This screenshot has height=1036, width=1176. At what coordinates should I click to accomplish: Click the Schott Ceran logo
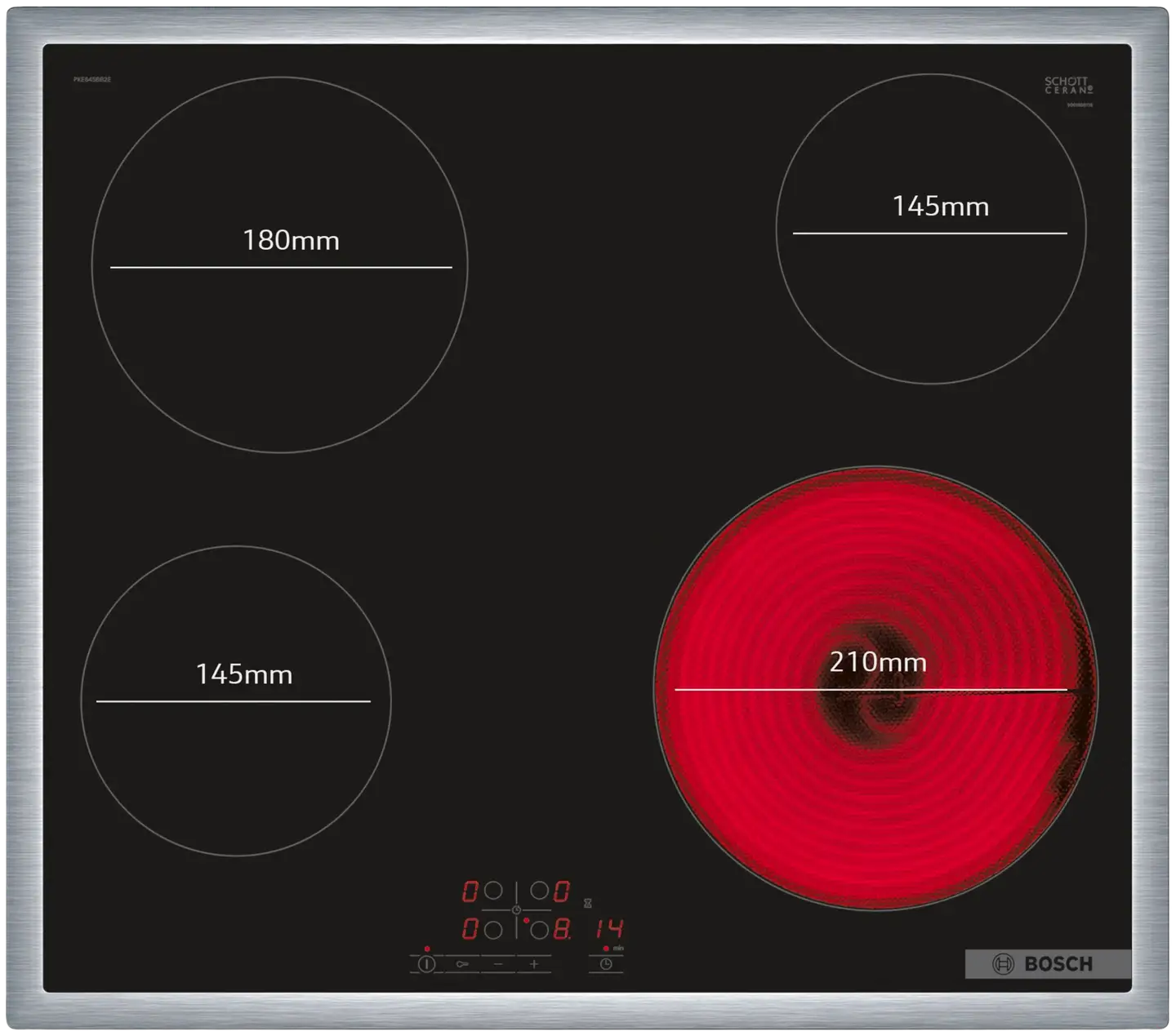click(x=1067, y=86)
